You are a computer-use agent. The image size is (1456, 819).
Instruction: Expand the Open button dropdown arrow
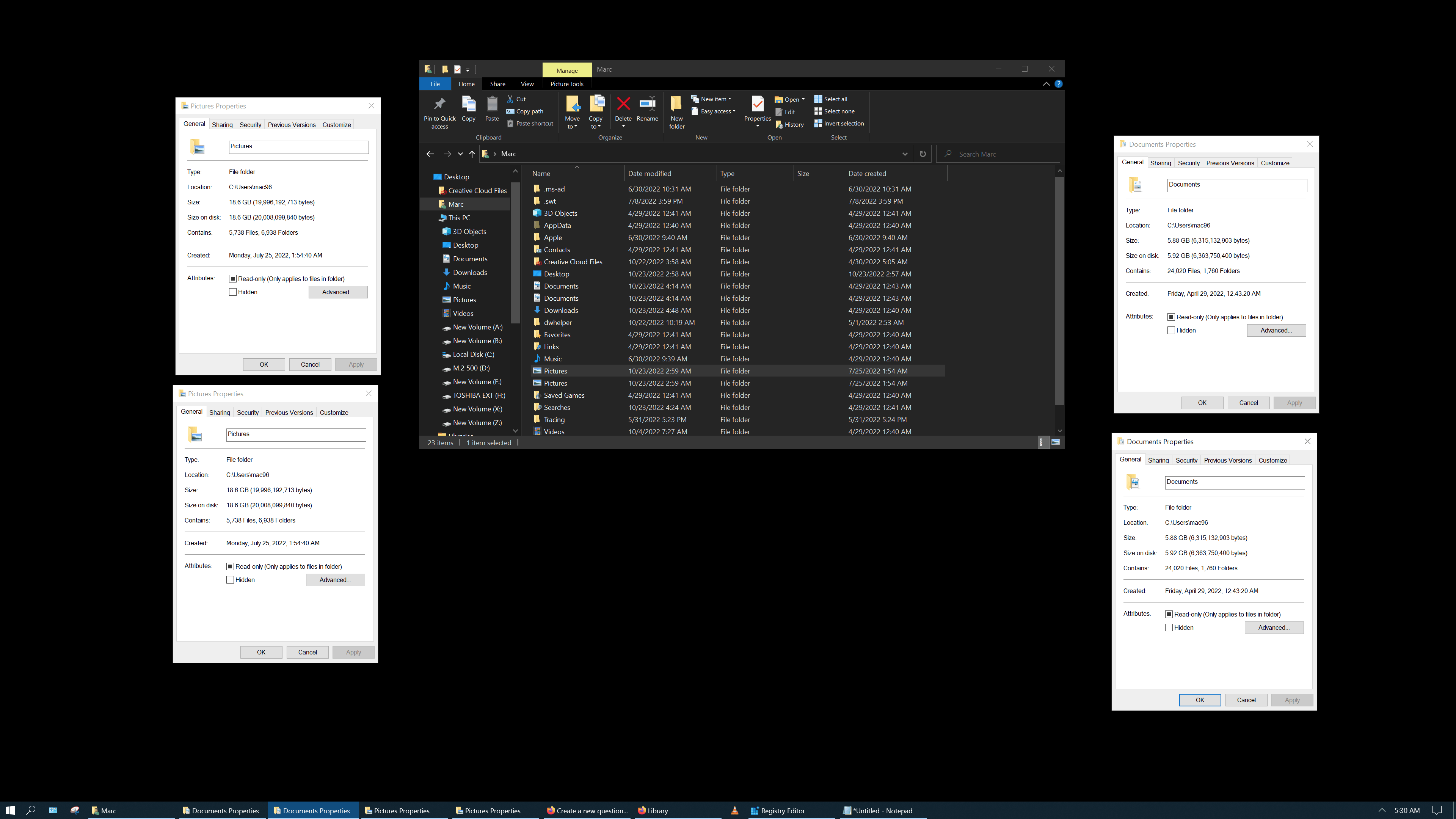(803, 99)
